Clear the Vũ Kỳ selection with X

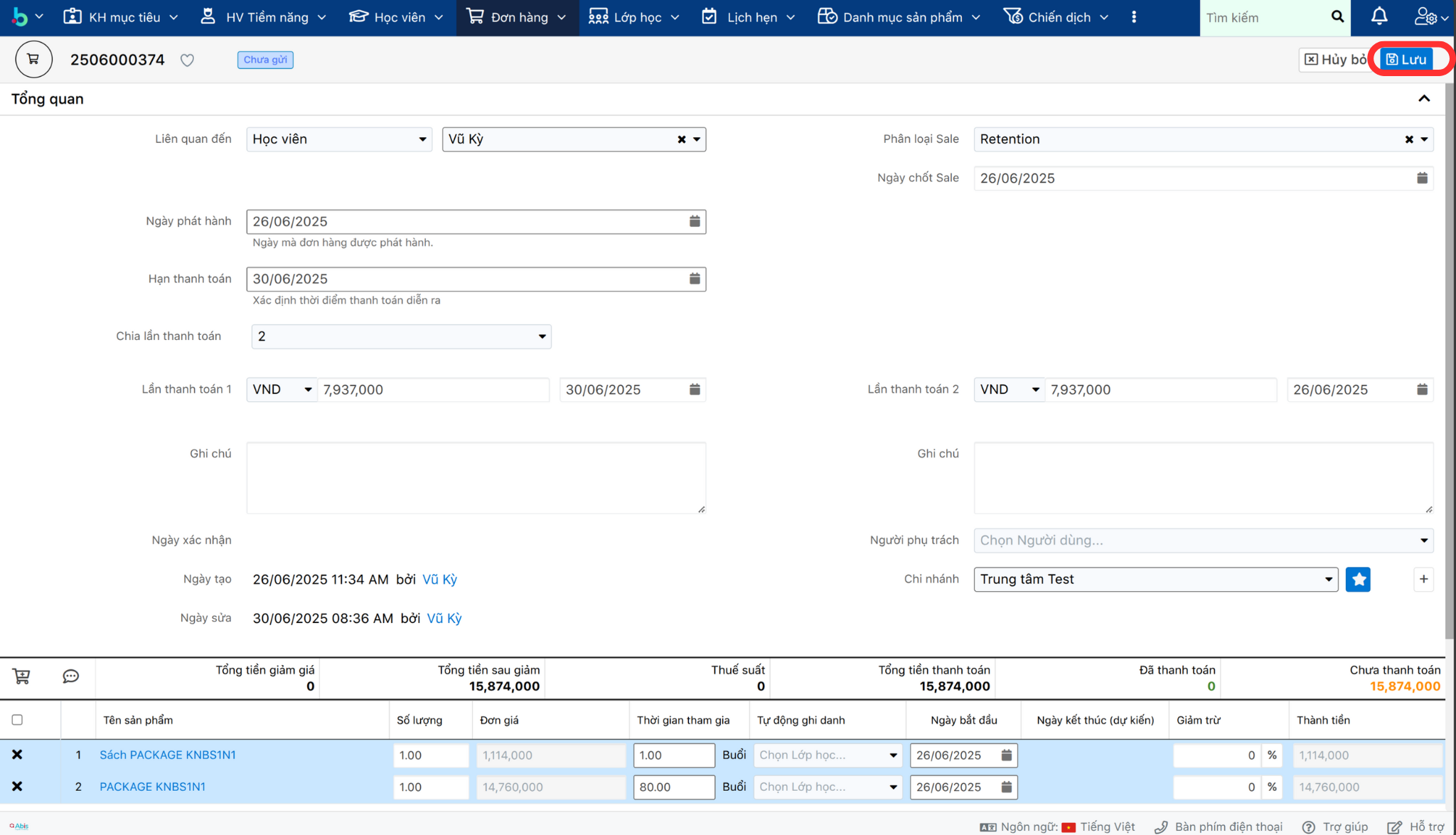coord(681,139)
